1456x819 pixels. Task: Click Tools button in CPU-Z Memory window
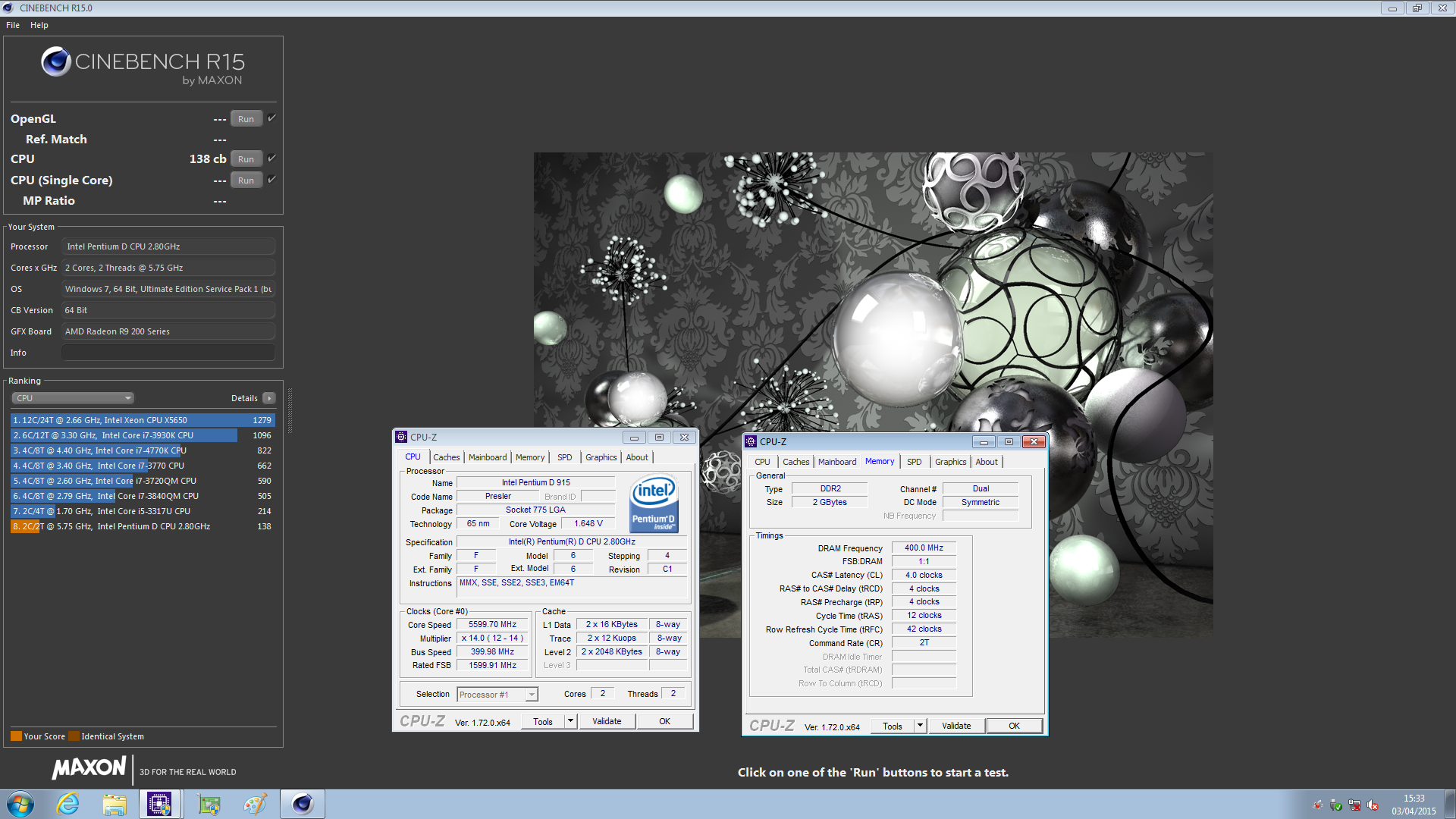tap(893, 726)
